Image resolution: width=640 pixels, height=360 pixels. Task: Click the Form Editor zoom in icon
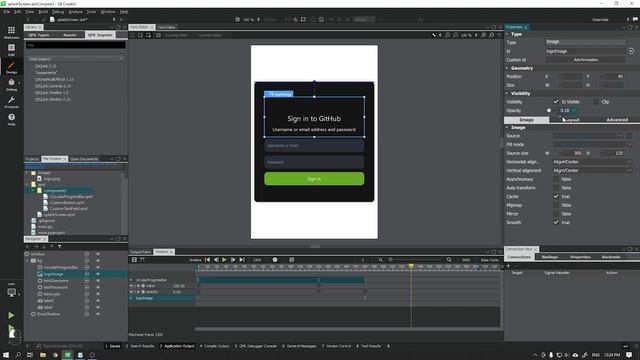coord(448,35)
